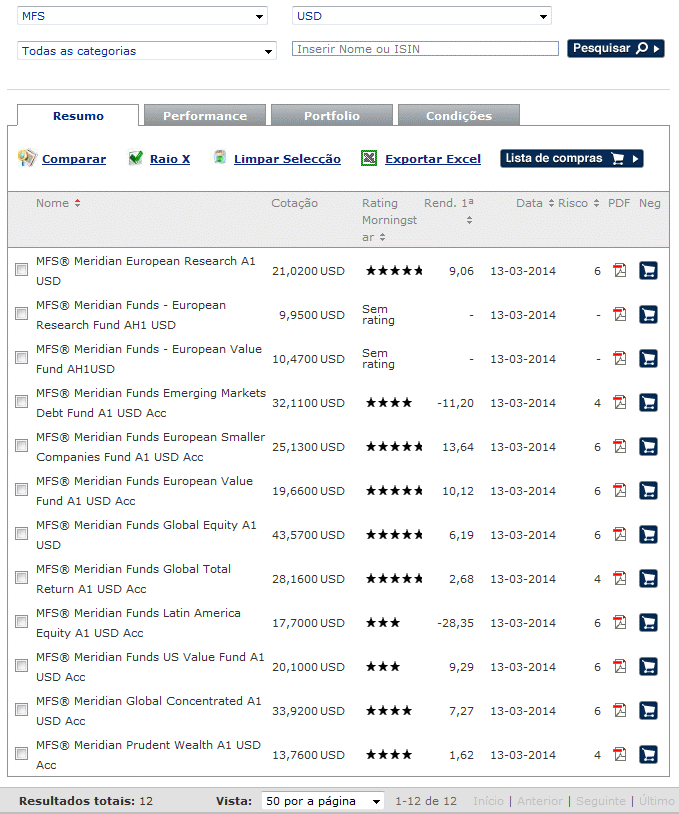Open PDF for Global Concentrated A1 USD Acc
The width and height of the screenshot is (679, 814).
tap(619, 710)
